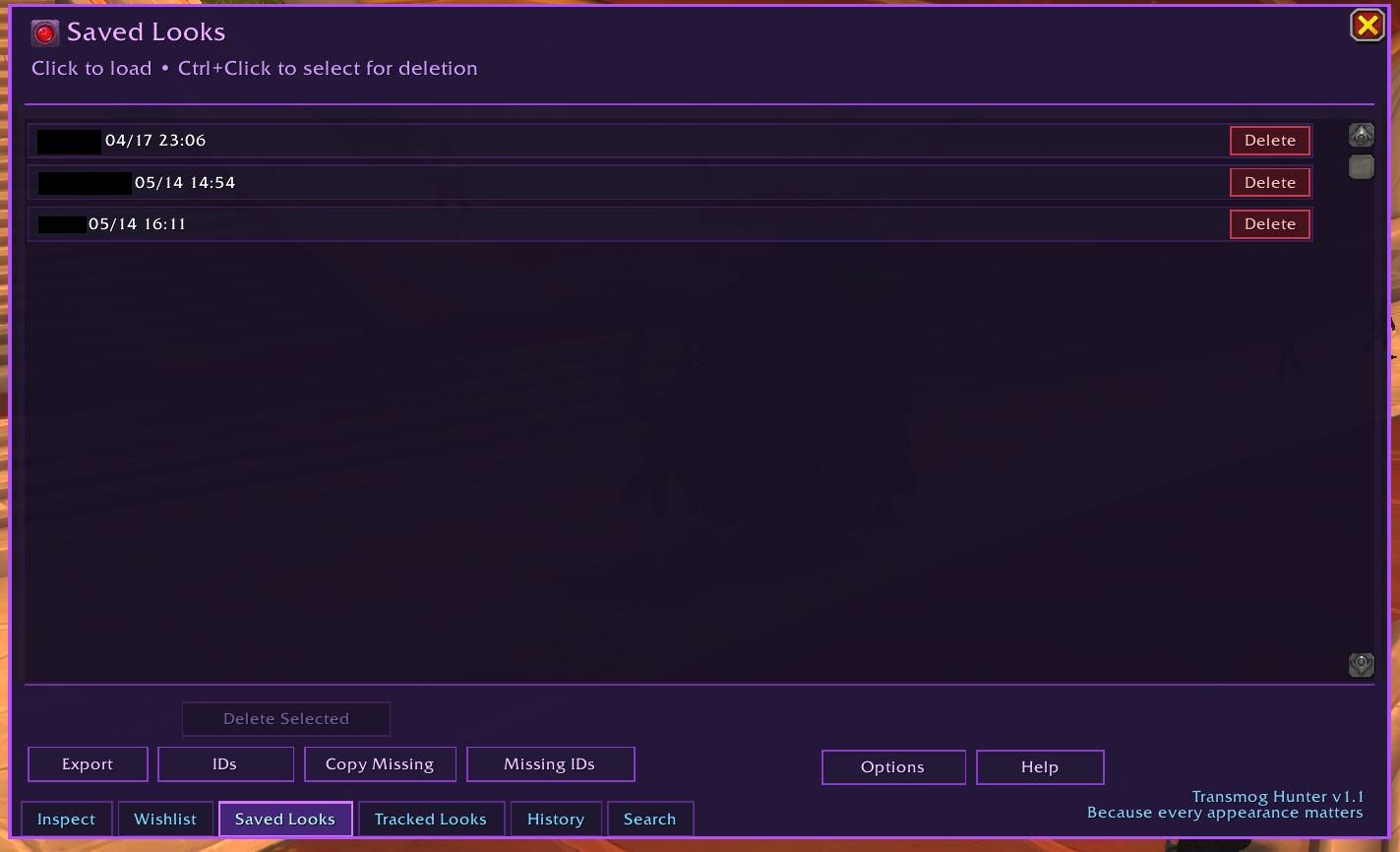Image resolution: width=1400 pixels, height=852 pixels.
Task: Open the Help panel
Action: (x=1040, y=767)
